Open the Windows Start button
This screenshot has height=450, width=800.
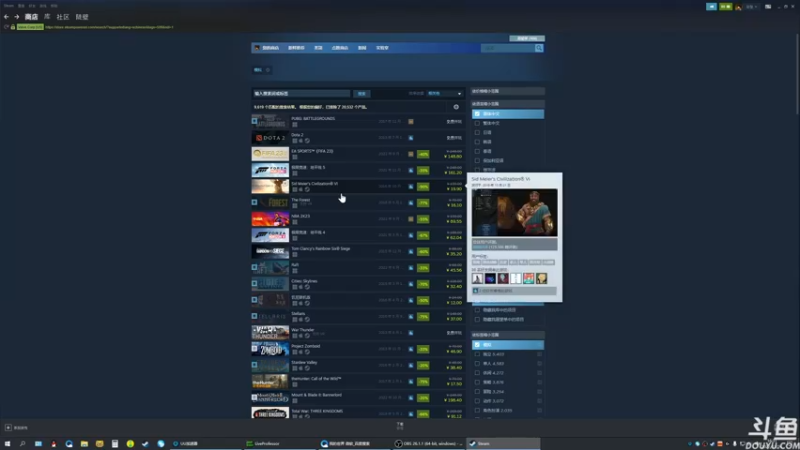[x=7, y=444]
